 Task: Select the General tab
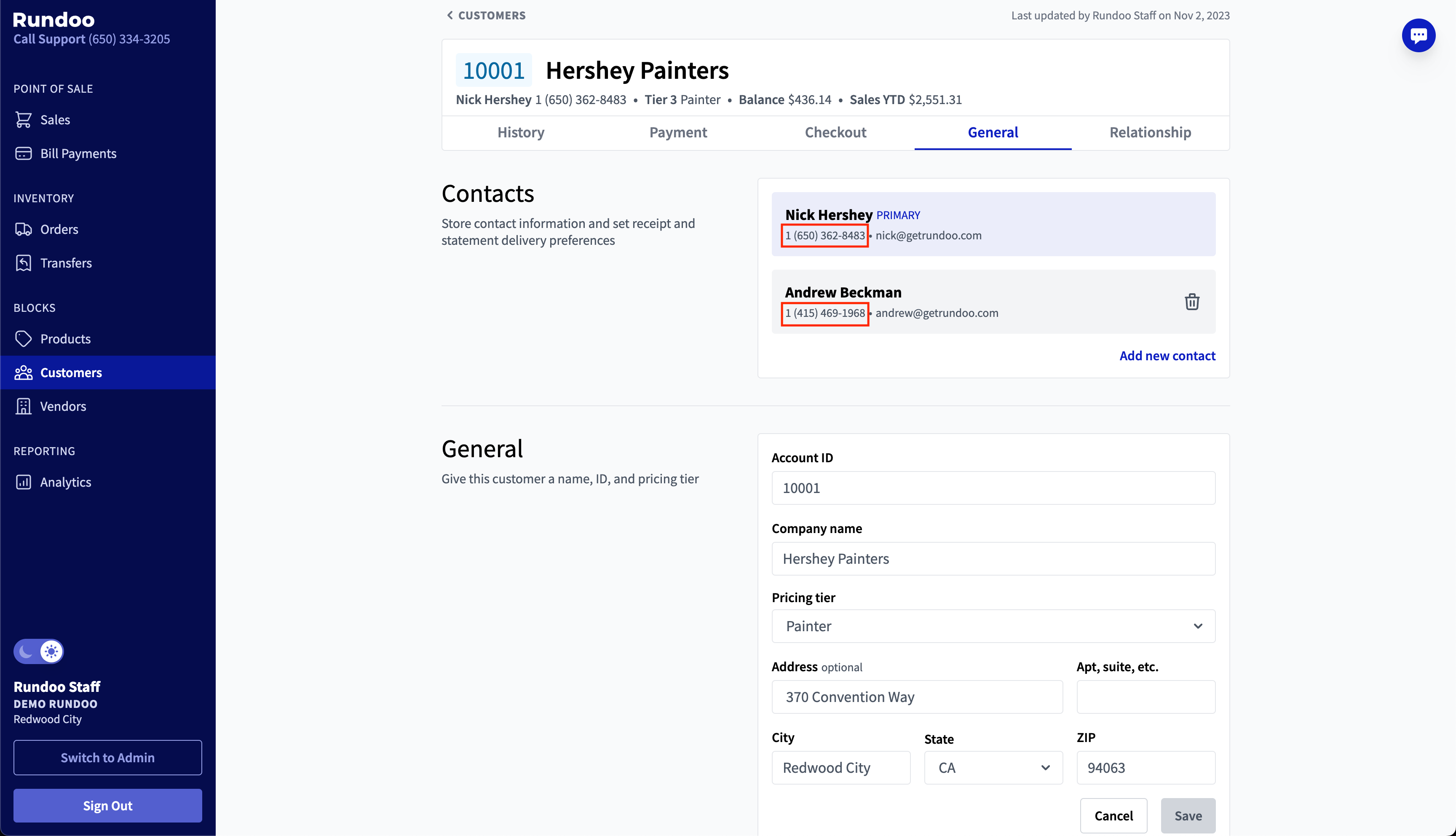(992, 132)
